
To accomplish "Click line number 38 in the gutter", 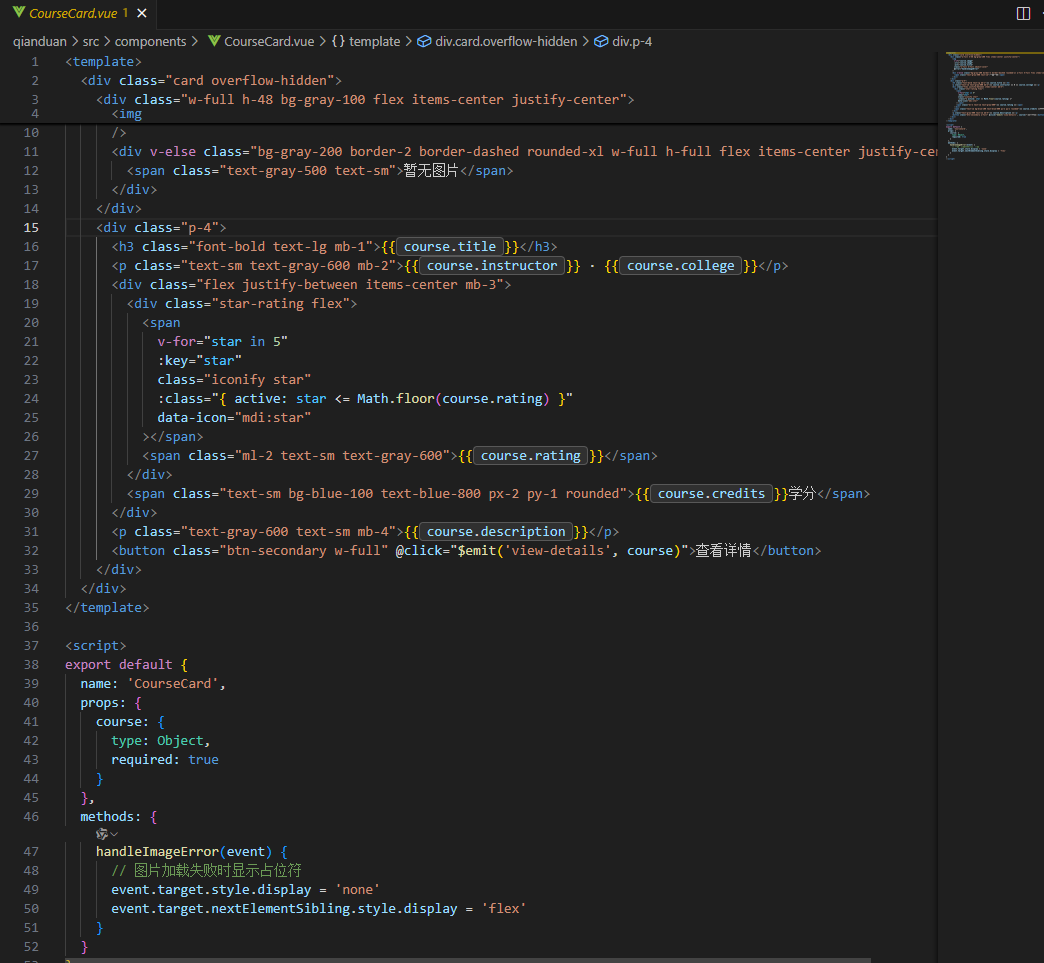I will click(31, 665).
